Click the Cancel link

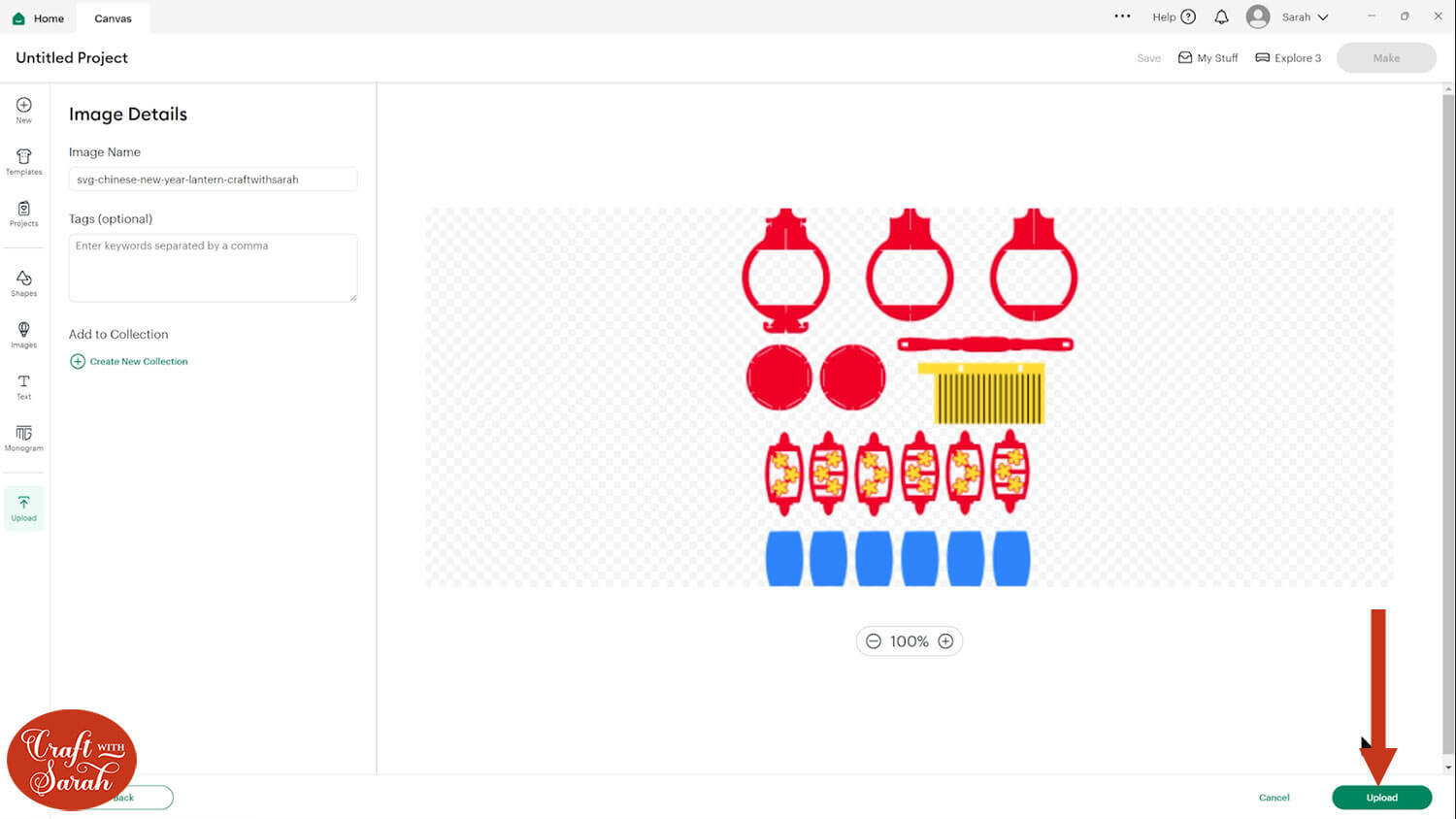(x=1274, y=798)
